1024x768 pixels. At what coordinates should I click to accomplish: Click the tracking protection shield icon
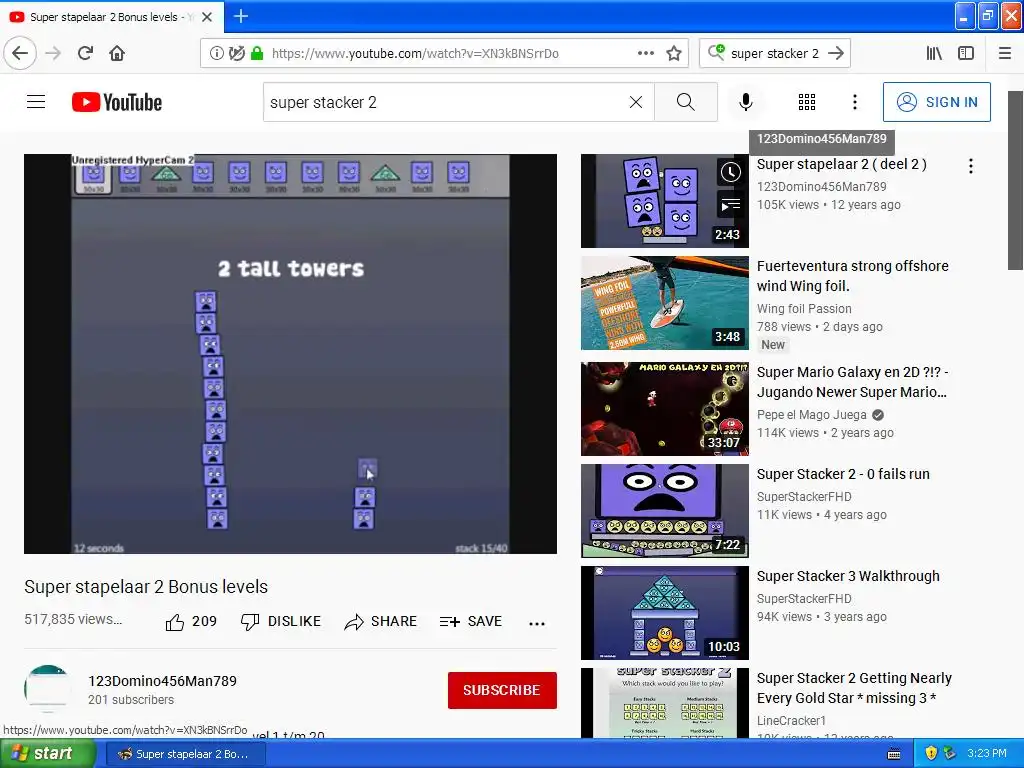(237, 53)
